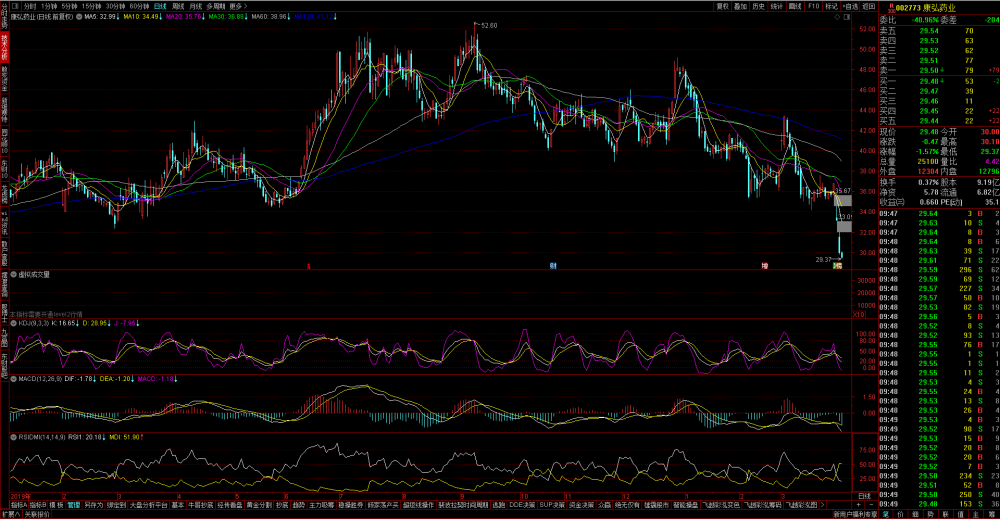This screenshot has width=1000, height=520.
Task: Click the 复权 toolbar button
Action: pos(722,6)
